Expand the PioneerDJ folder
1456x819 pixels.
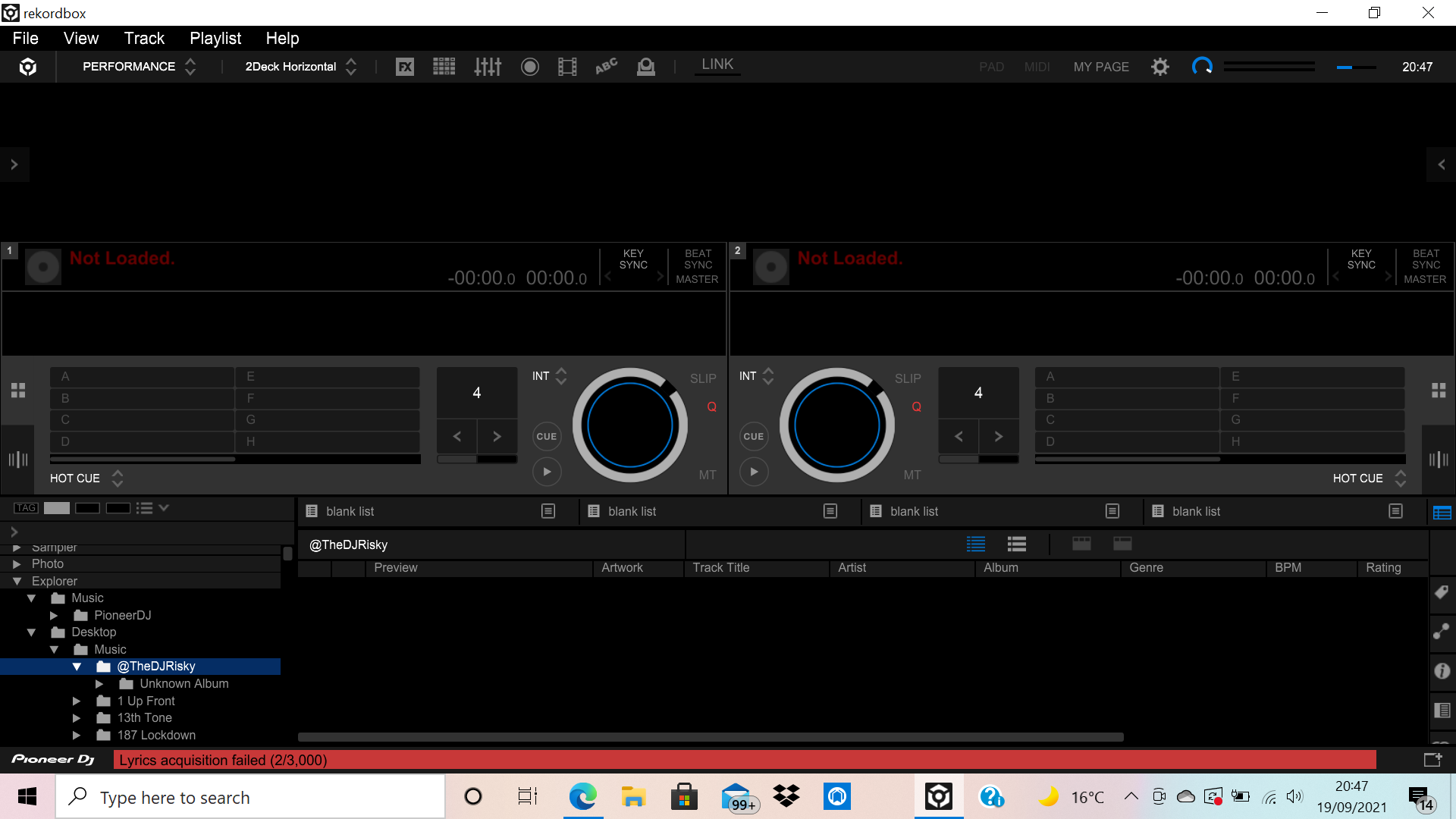click(x=54, y=616)
